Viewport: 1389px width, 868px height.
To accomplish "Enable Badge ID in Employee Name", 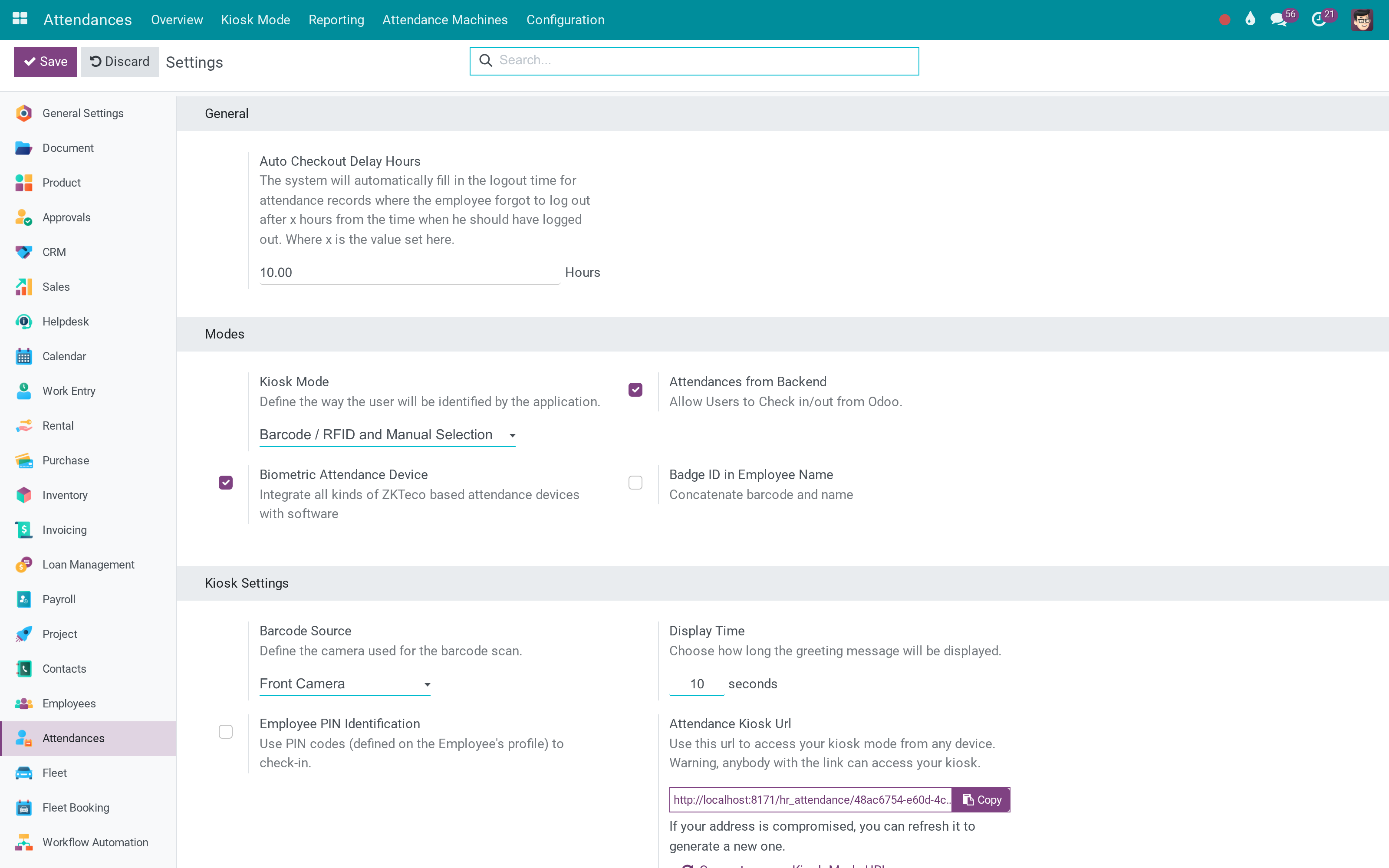I will 635,483.
